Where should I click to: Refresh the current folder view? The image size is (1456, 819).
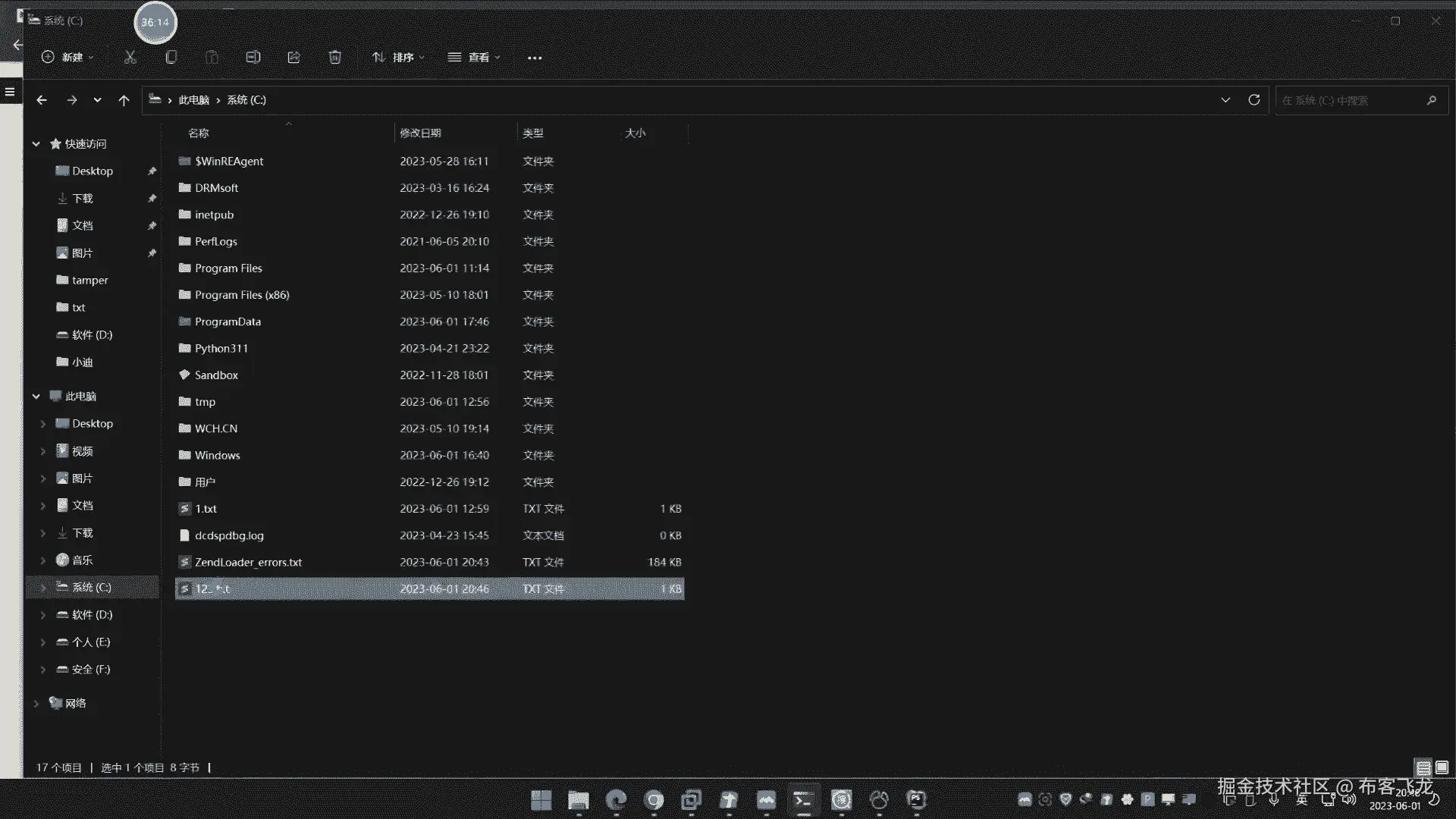1254,100
